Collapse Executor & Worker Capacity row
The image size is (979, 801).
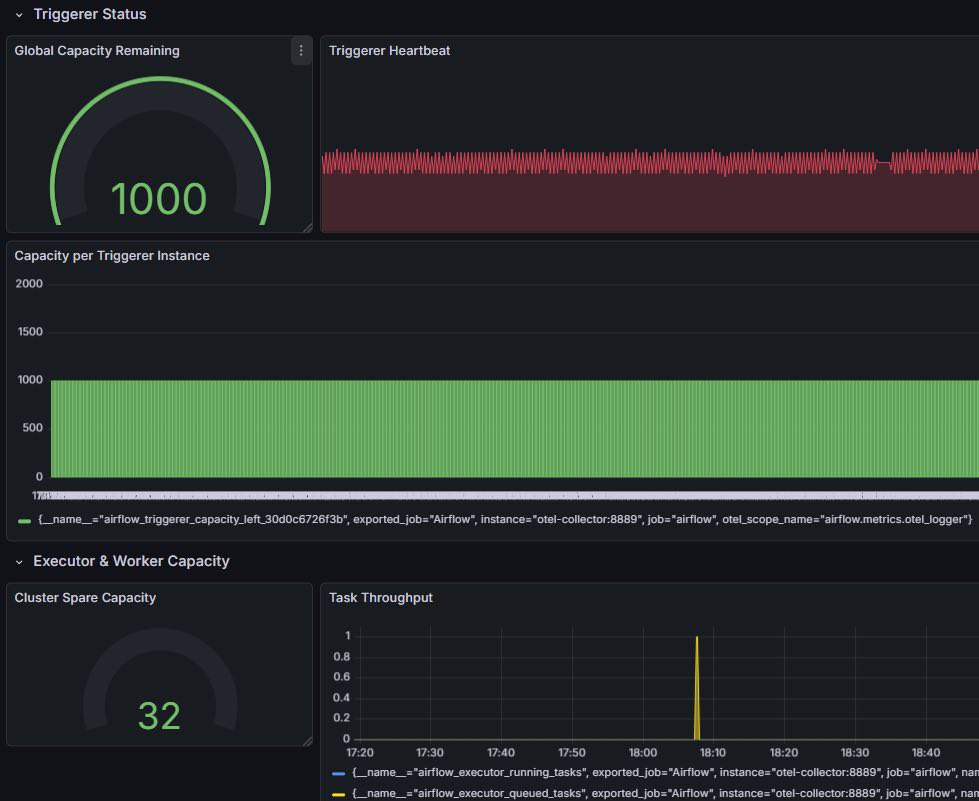(x=19, y=562)
